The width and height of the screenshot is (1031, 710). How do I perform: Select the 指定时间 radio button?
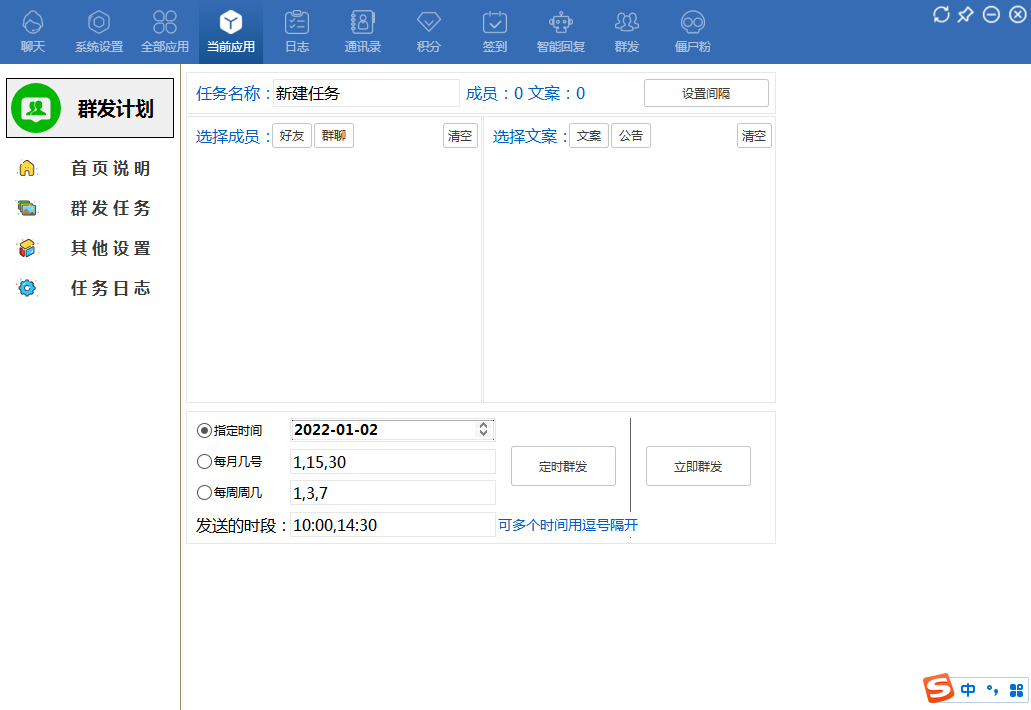point(205,430)
